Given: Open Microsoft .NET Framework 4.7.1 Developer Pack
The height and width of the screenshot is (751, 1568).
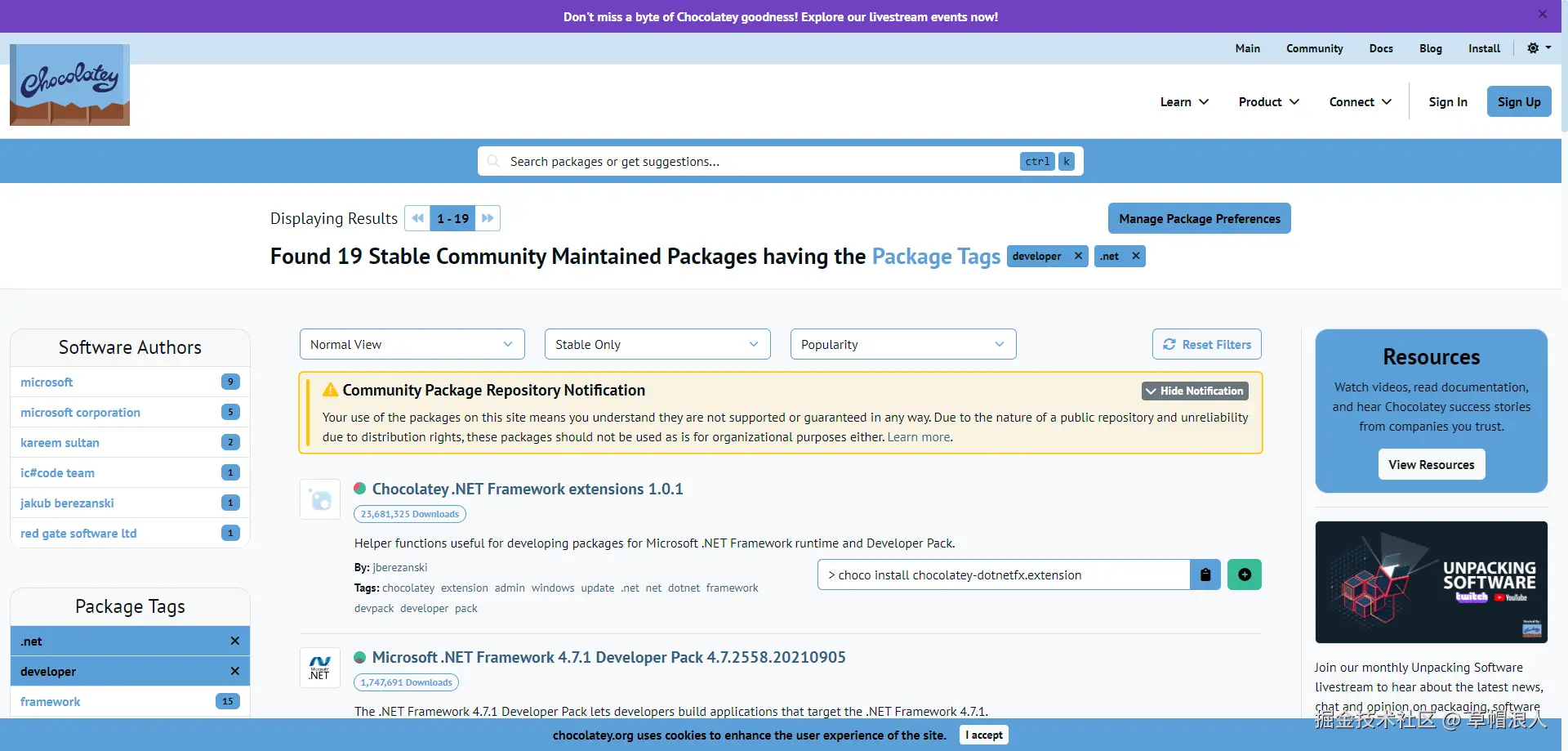Looking at the screenshot, I should [x=609, y=657].
